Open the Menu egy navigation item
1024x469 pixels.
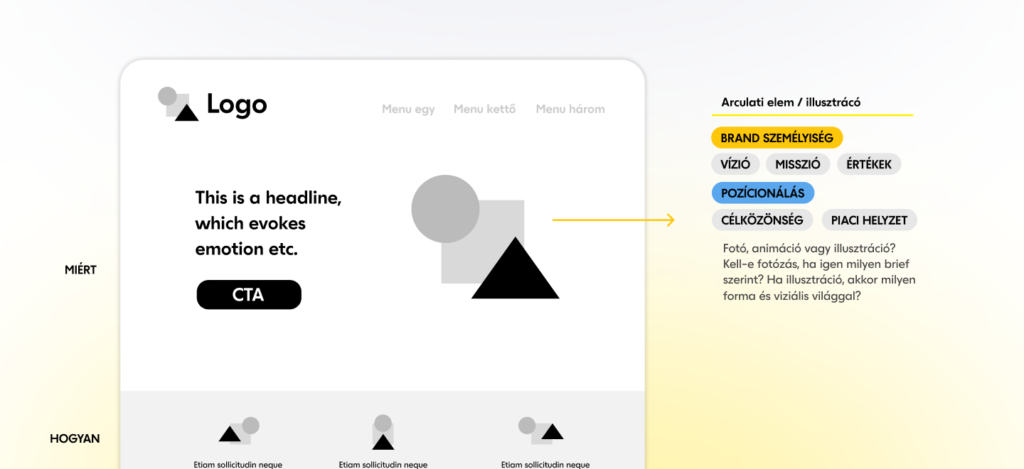coord(408,109)
